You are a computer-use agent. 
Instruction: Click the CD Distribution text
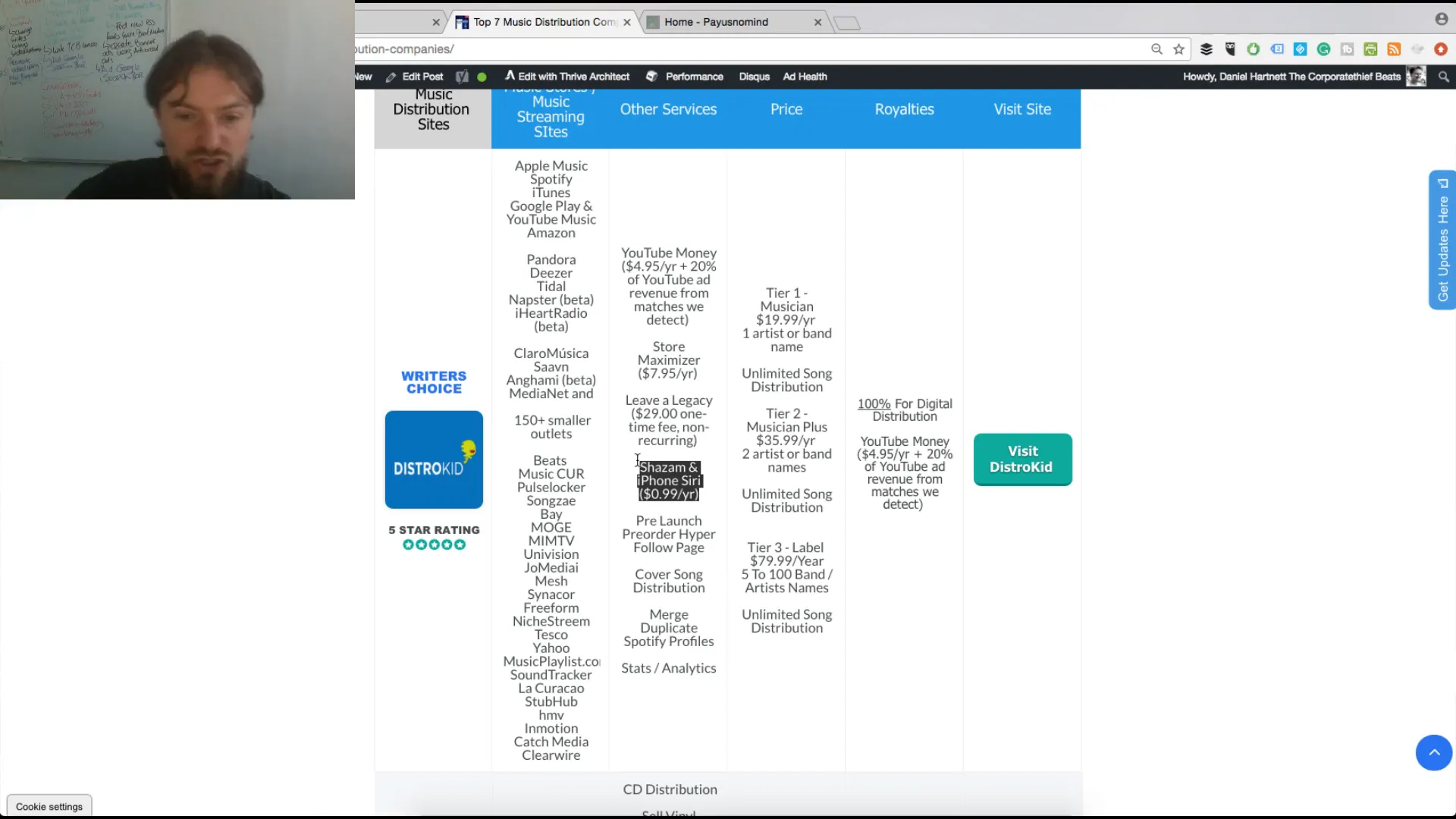tap(670, 789)
